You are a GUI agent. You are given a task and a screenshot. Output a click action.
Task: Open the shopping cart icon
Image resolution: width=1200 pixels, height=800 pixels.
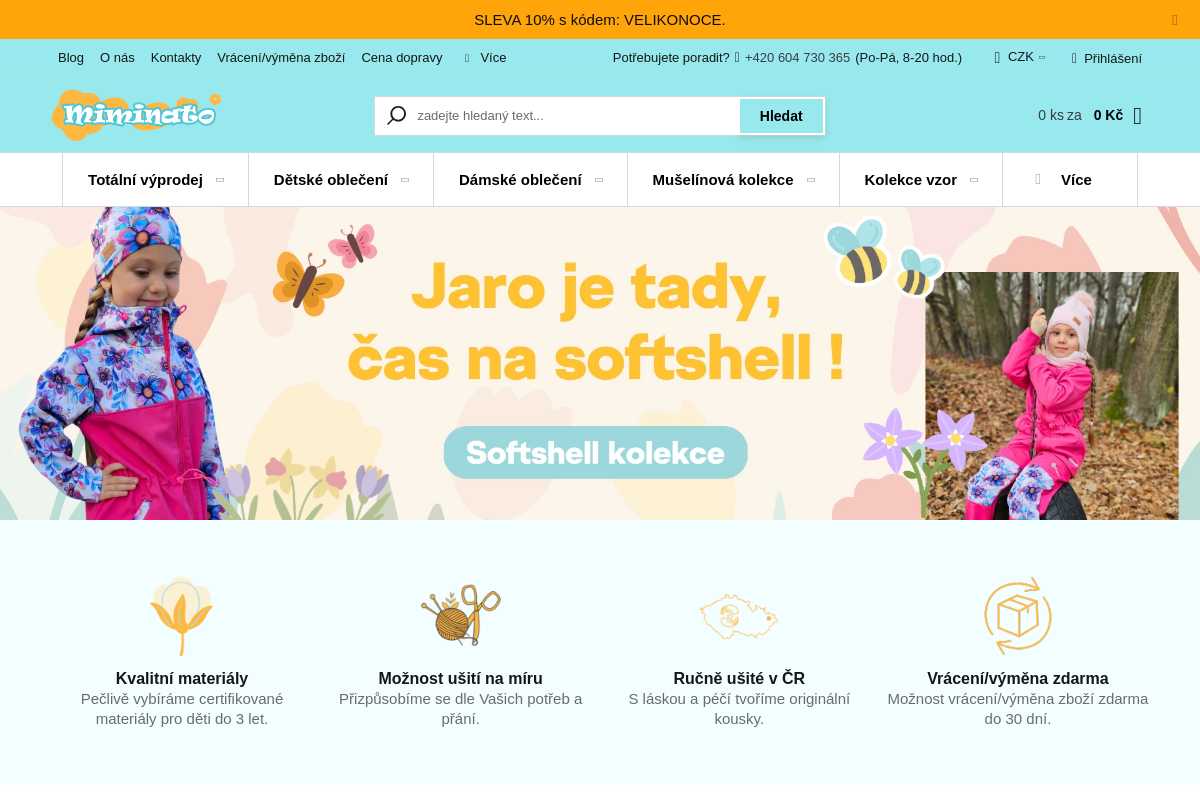[1137, 116]
